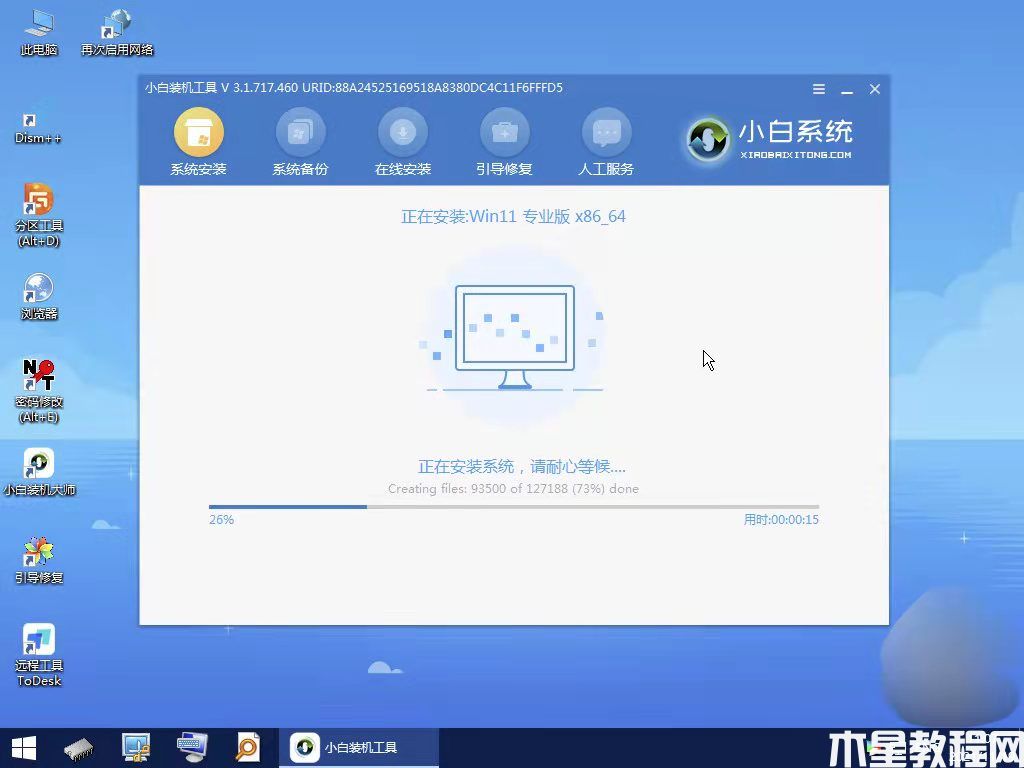The height and width of the screenshot is (768, 1024).
Task: Open memory chip taskbar icon
Action: 79,749
